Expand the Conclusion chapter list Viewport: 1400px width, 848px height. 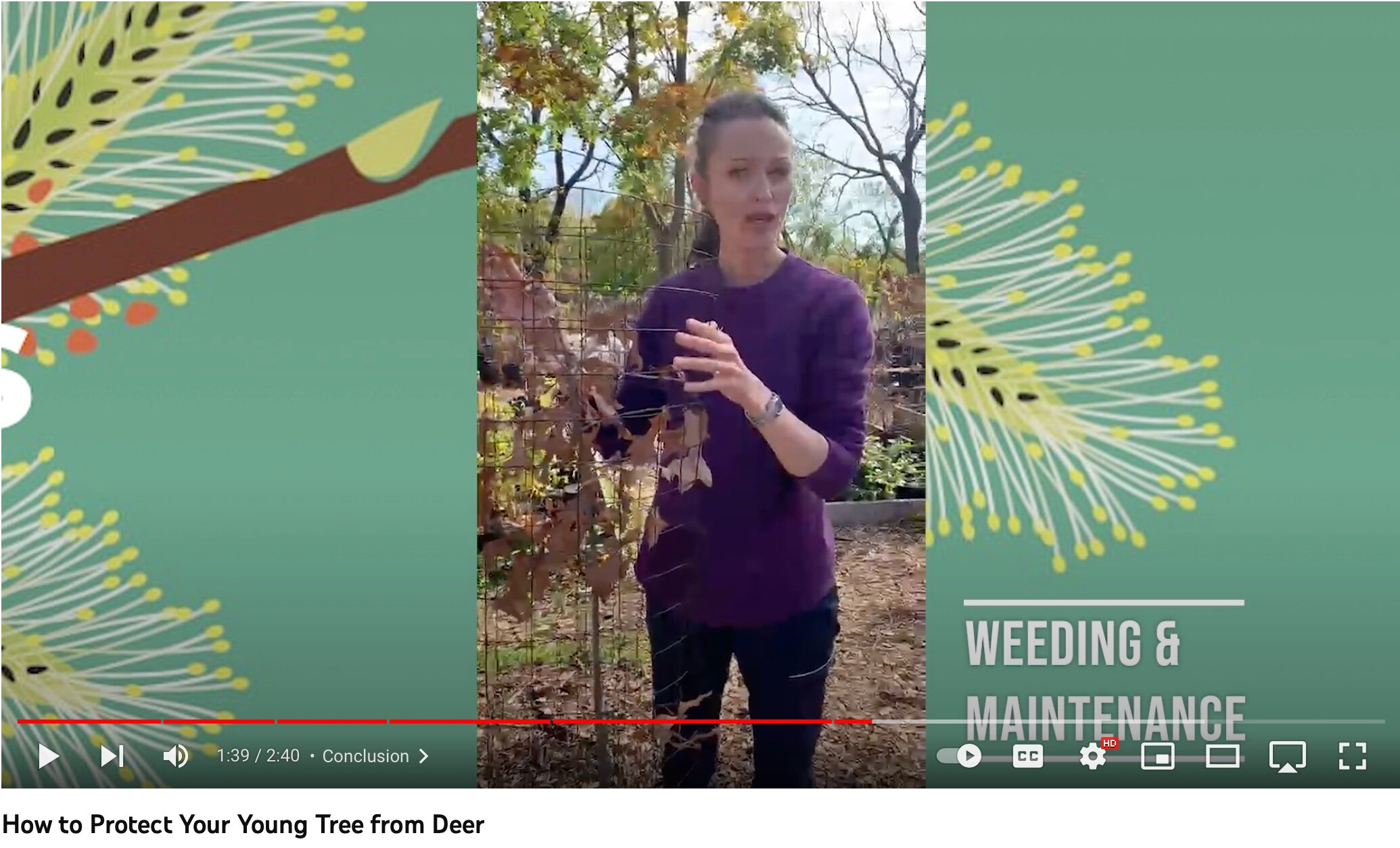click(x=365, y=755)
